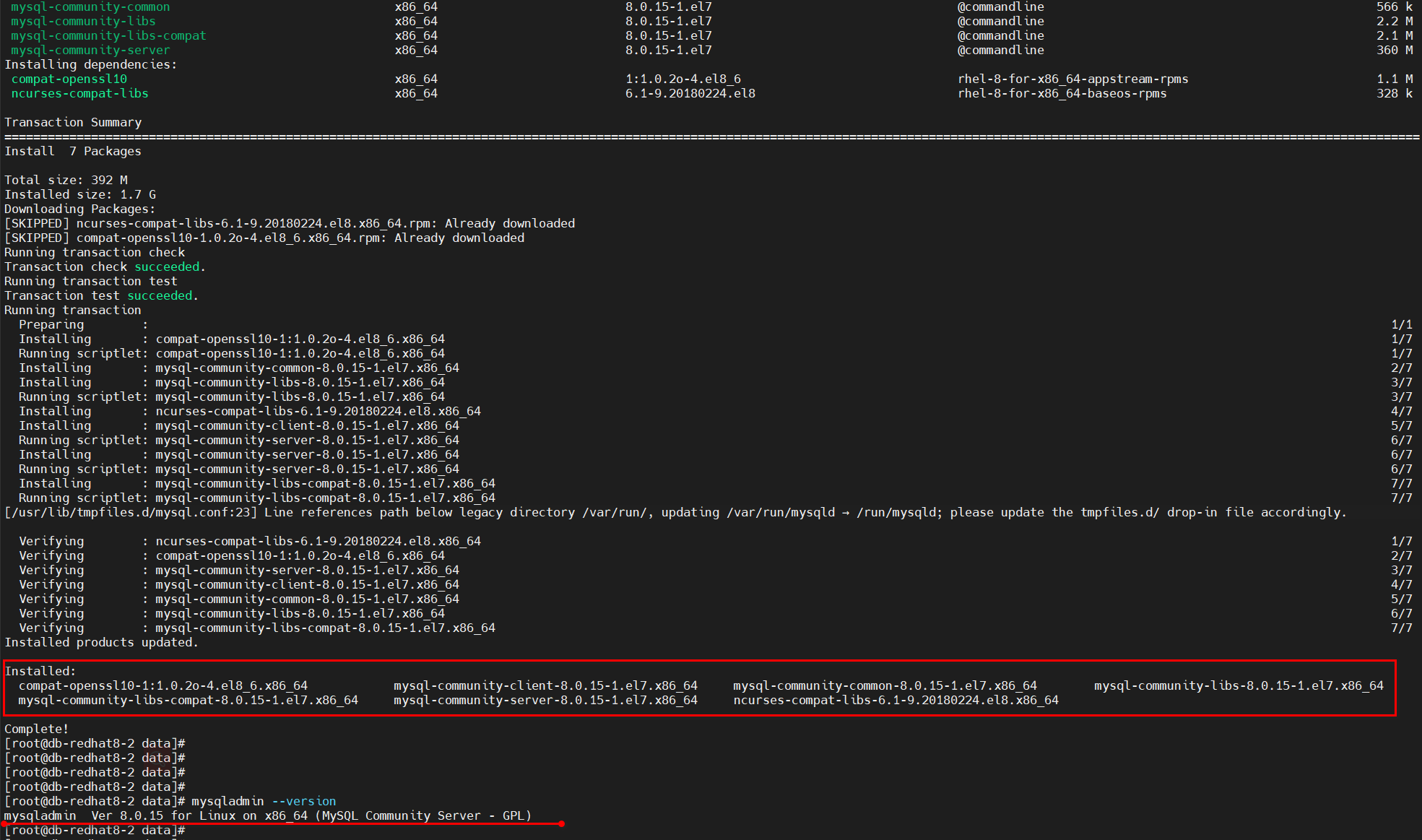The image size is (1422, 840).
Task: Click the last shell prompt line
Action: coord(95,831)
